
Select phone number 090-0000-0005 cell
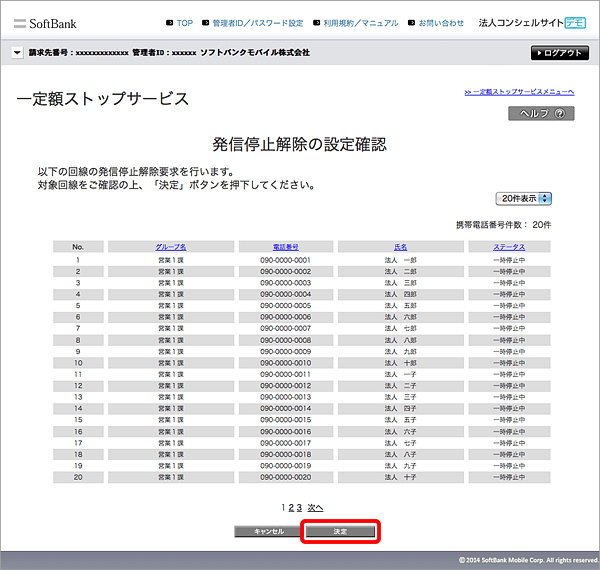tap(285, 306)
